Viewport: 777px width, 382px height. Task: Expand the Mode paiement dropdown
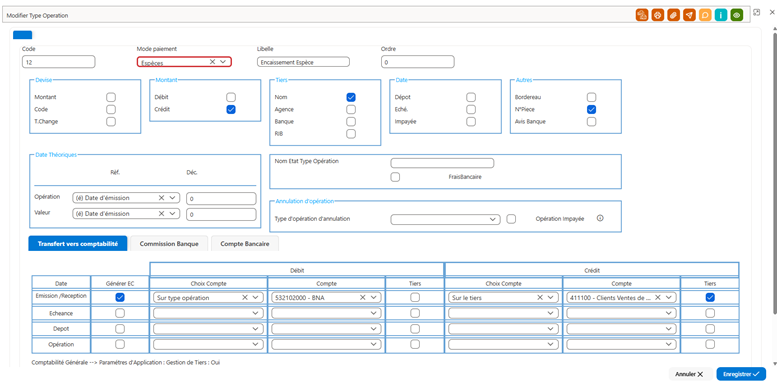click(x=223, y=62)
